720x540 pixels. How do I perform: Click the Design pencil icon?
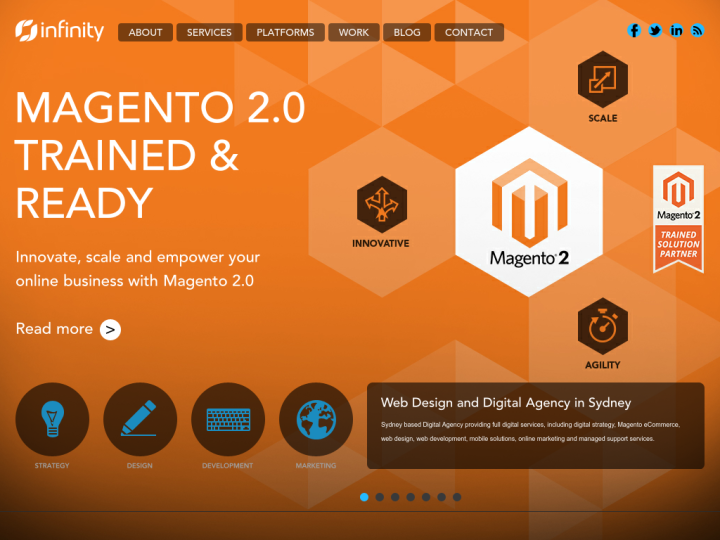tap(140, 419)
